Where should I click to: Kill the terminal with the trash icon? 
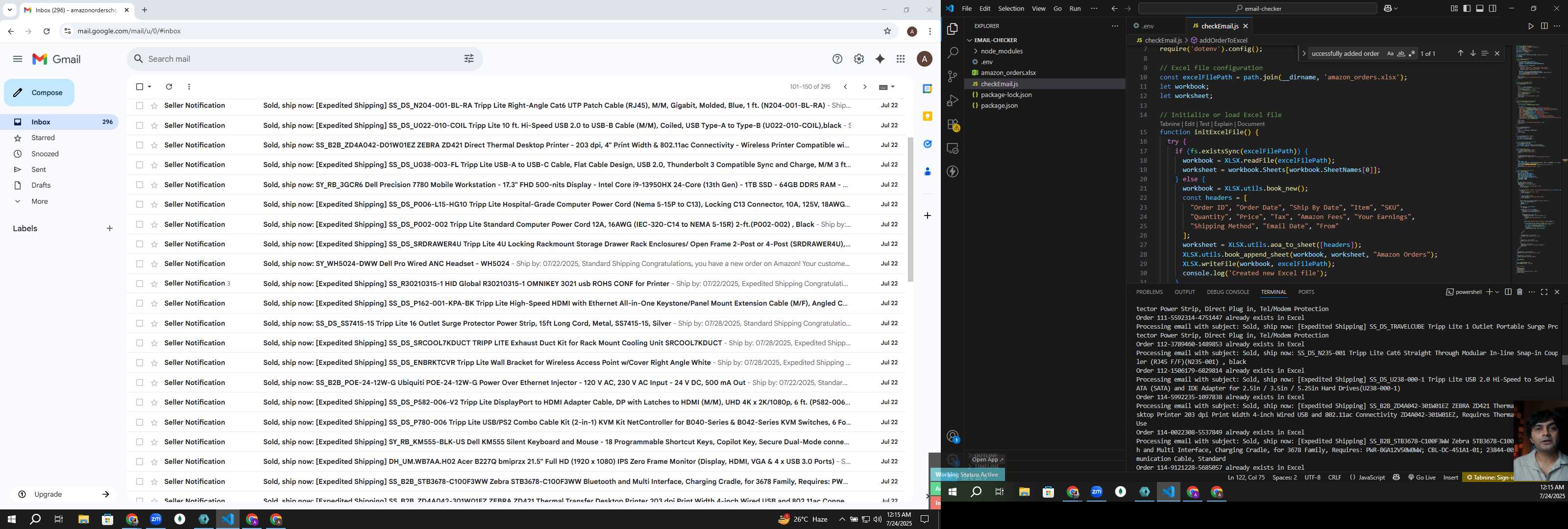click(x=1519, y=292)
